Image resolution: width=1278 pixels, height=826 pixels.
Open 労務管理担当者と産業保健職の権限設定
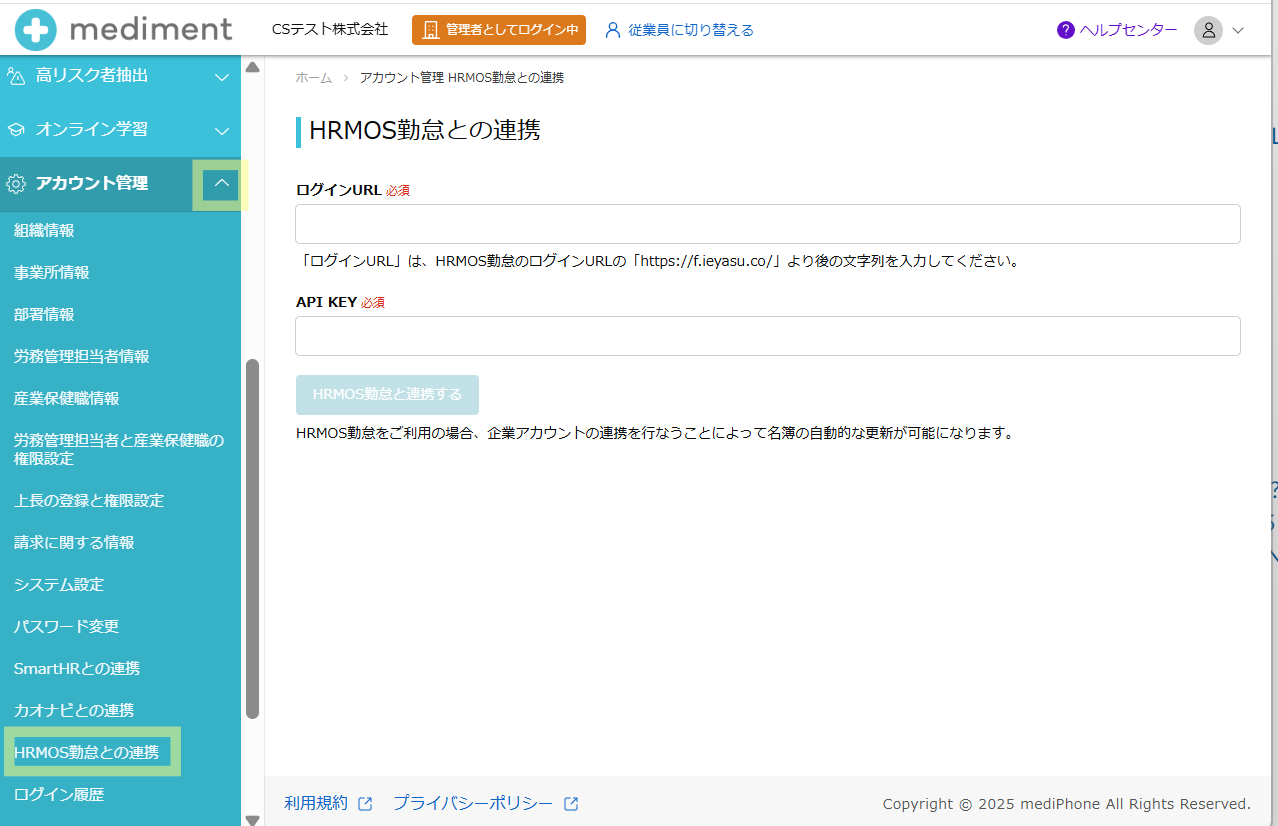[x=119, y=449]
